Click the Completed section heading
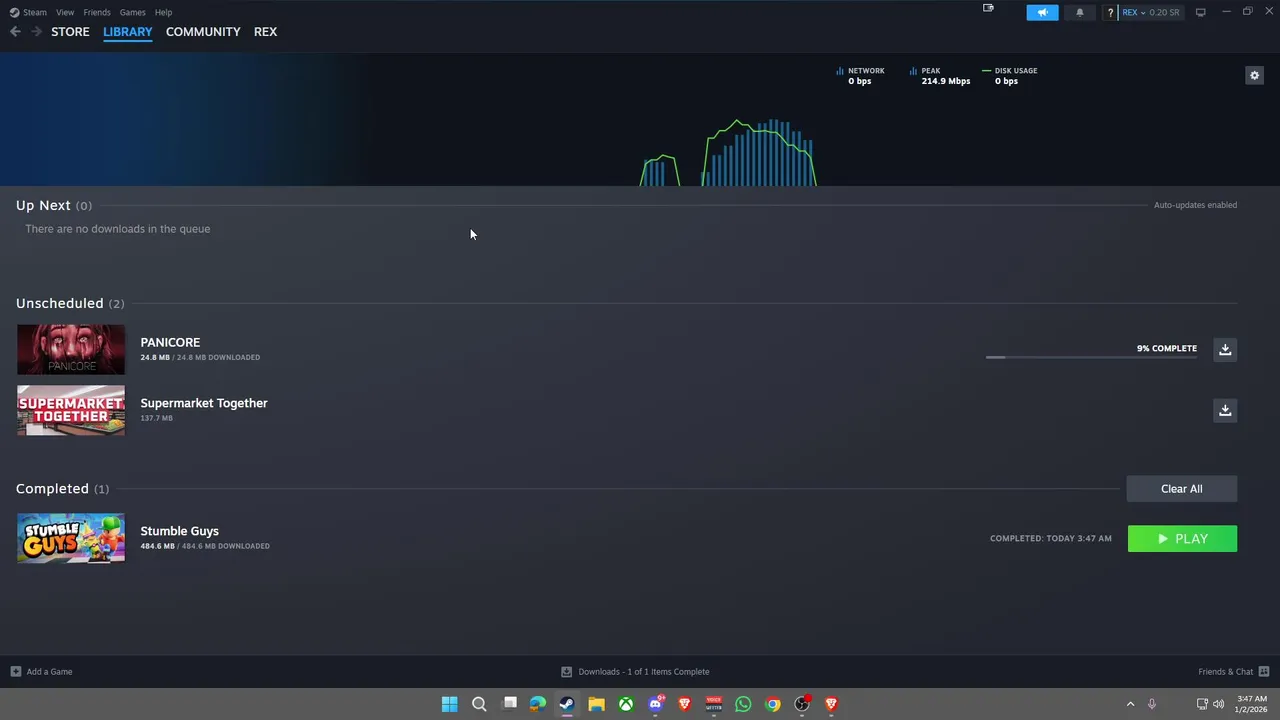 tap(52, 488)
